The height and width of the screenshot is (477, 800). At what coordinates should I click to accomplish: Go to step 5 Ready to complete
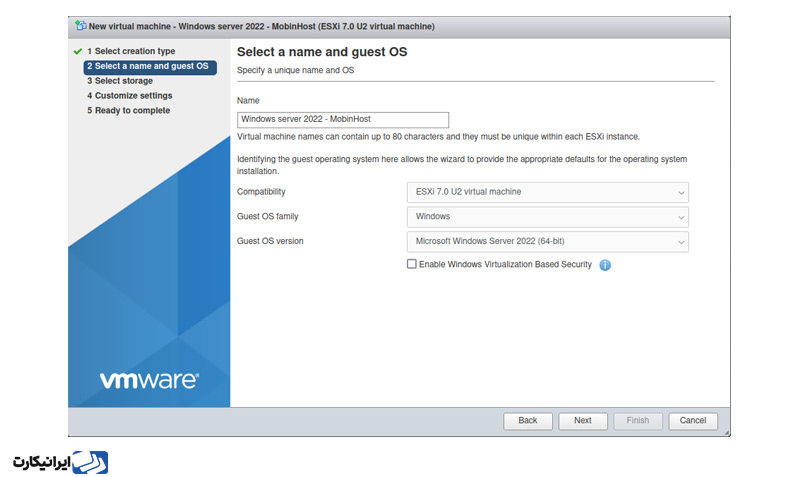tap(128, 110)
